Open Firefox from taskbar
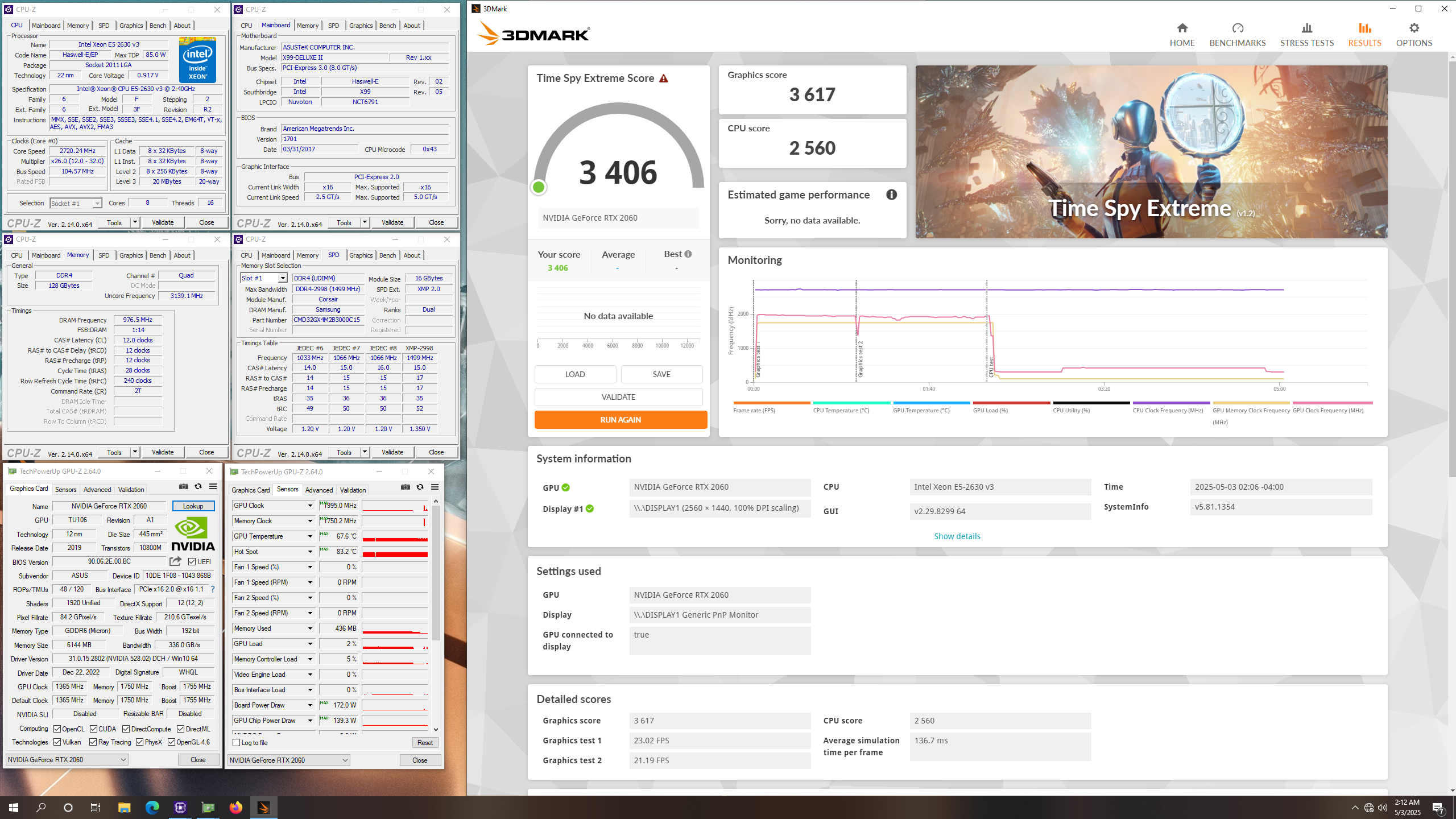 click(x=235, y=808)
